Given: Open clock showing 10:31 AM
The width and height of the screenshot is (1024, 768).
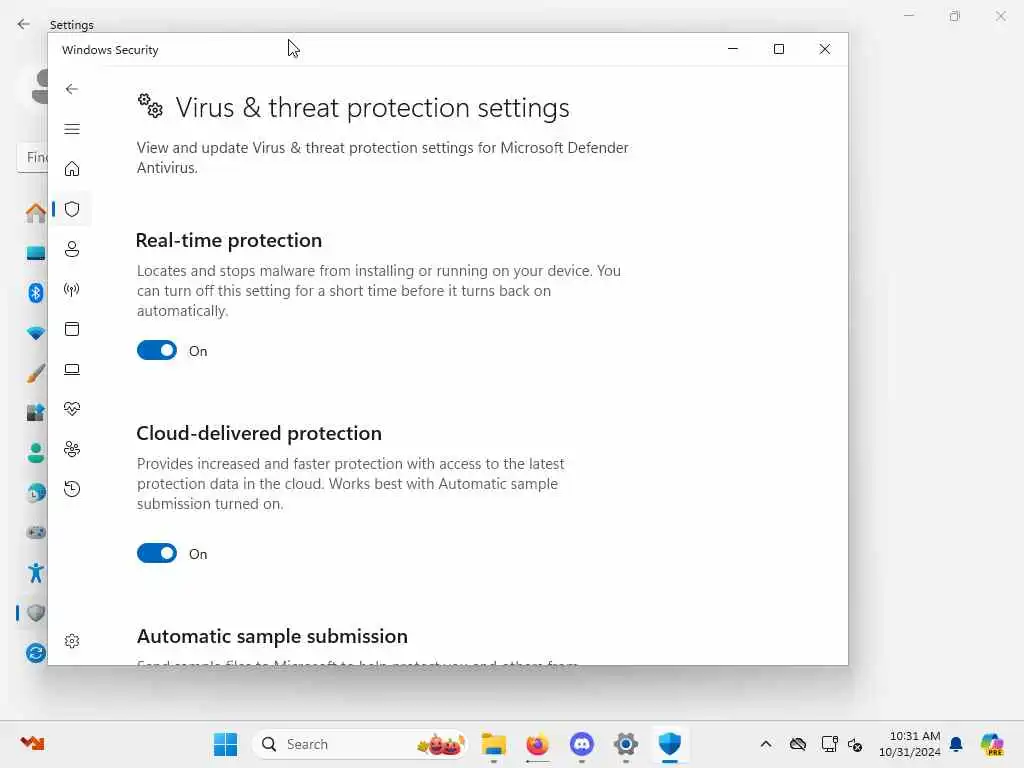Looking at the screenshot, I should click(x=910, y=744).
